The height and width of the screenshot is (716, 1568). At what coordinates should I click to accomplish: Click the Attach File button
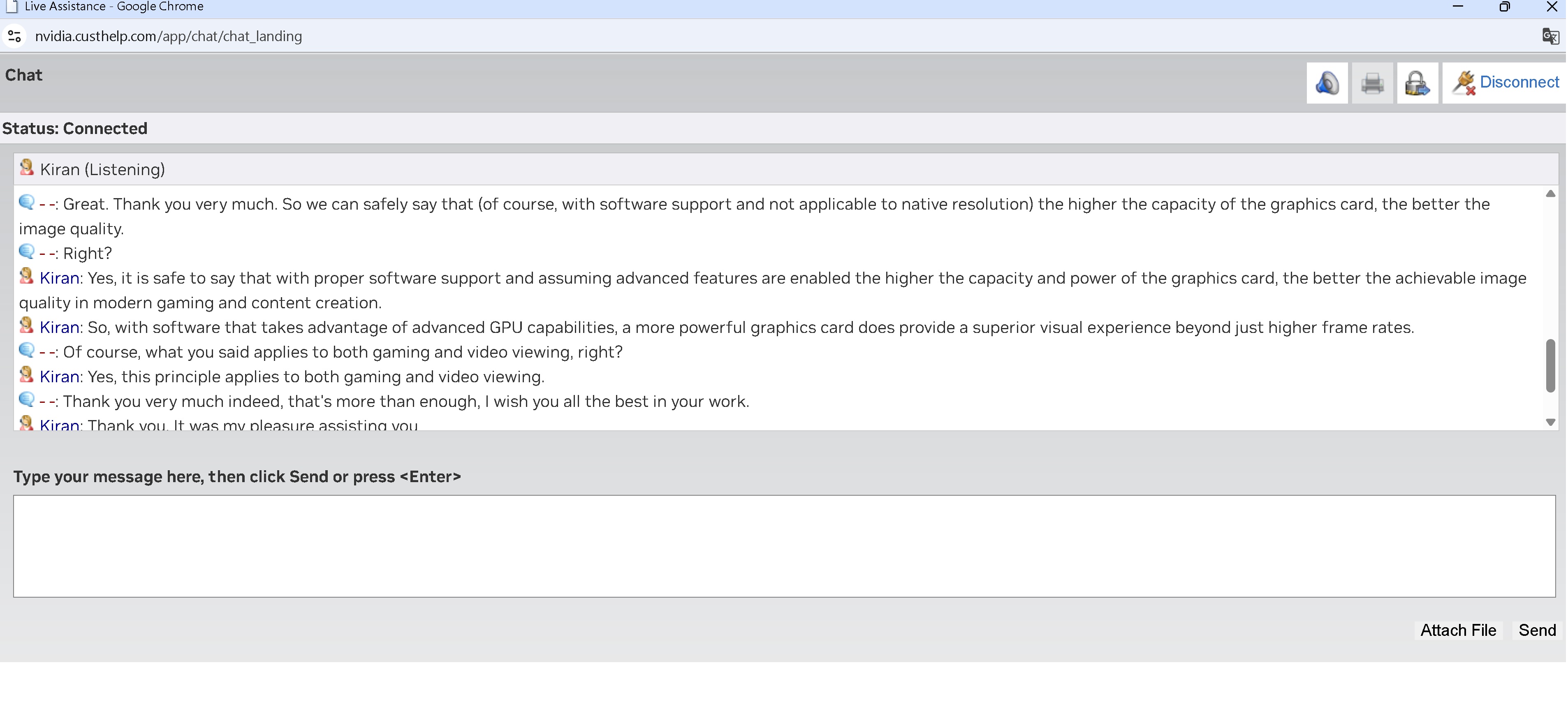tap(1458, 630)
